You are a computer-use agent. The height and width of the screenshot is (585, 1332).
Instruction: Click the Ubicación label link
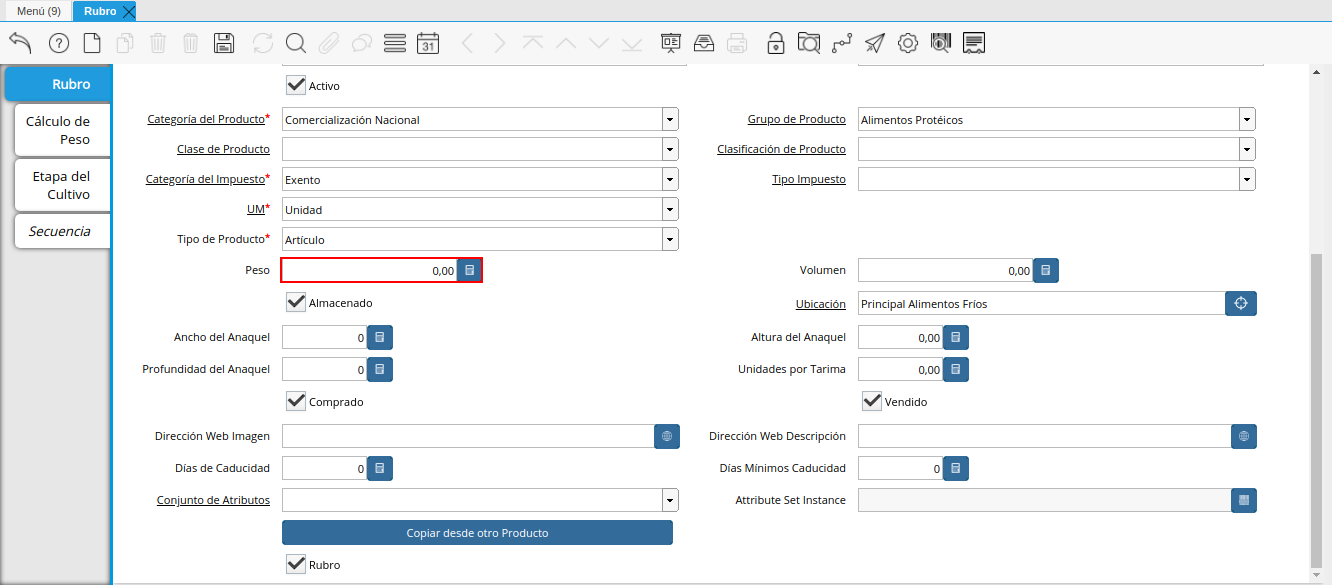click(820, 304)
